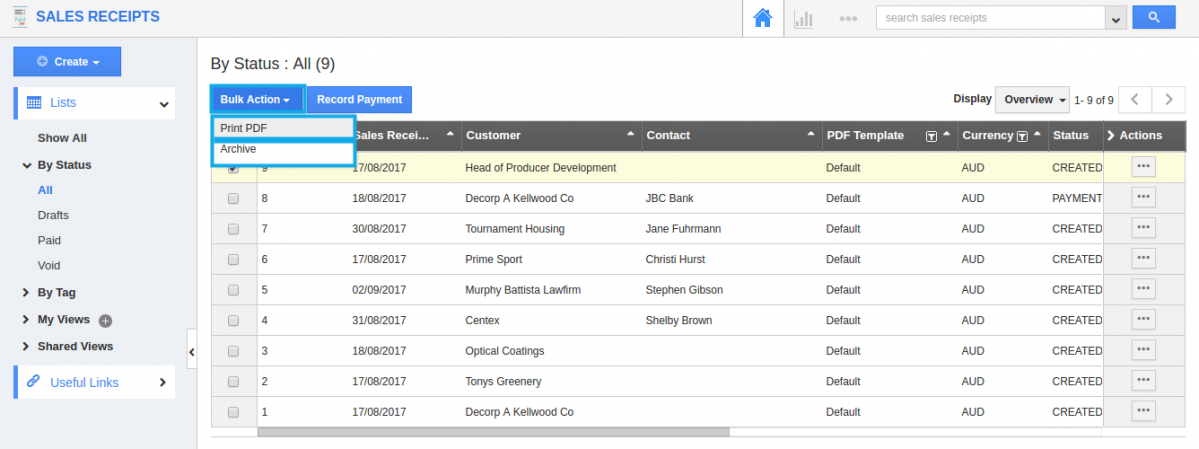Select receipt 6 Prime Sport checkbox
The width and height of the screenshot is (1199, 449).
tap(233, 259)
